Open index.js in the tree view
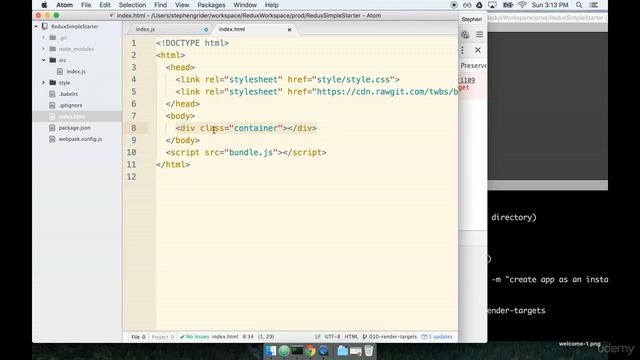The image size is (640, 360). point(76,71)
